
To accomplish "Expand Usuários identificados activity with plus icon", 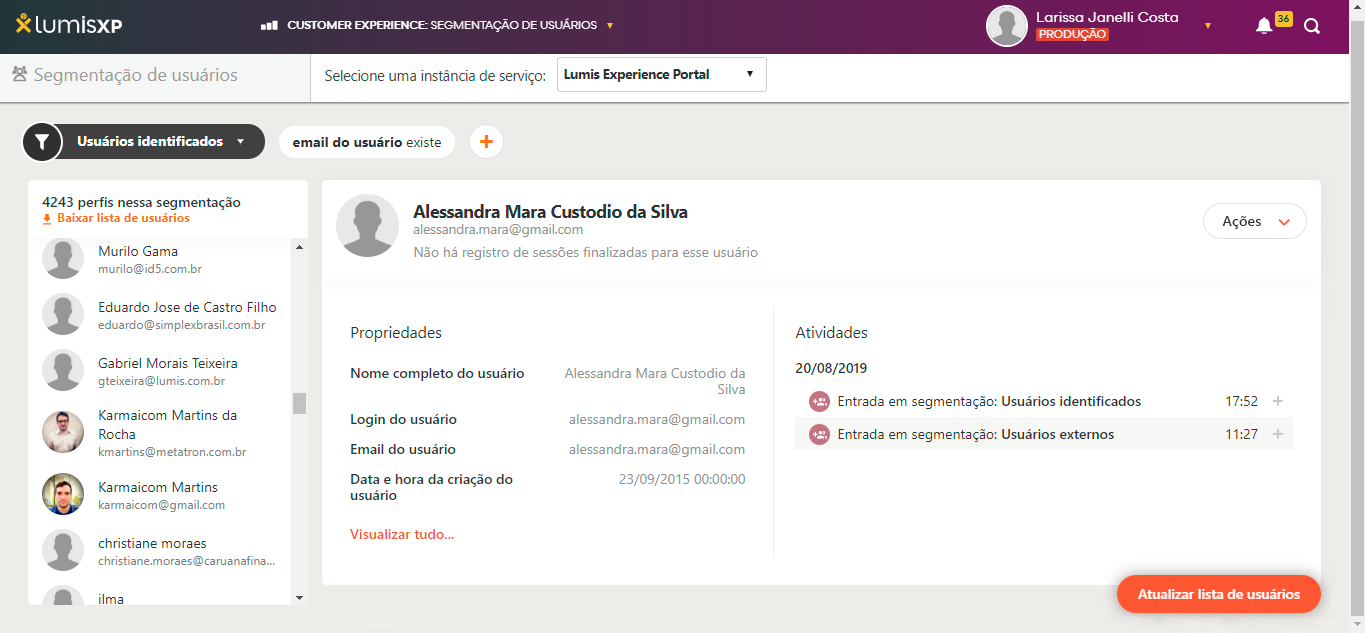I will [1277, 402].
